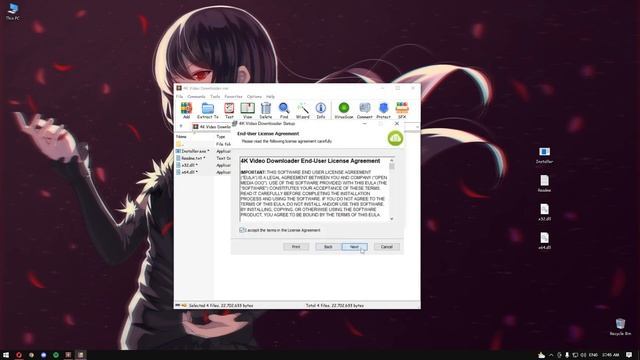Screen dimensions: 640x360
Task: Click the VirusScan green icon
Action: point(344,110)
